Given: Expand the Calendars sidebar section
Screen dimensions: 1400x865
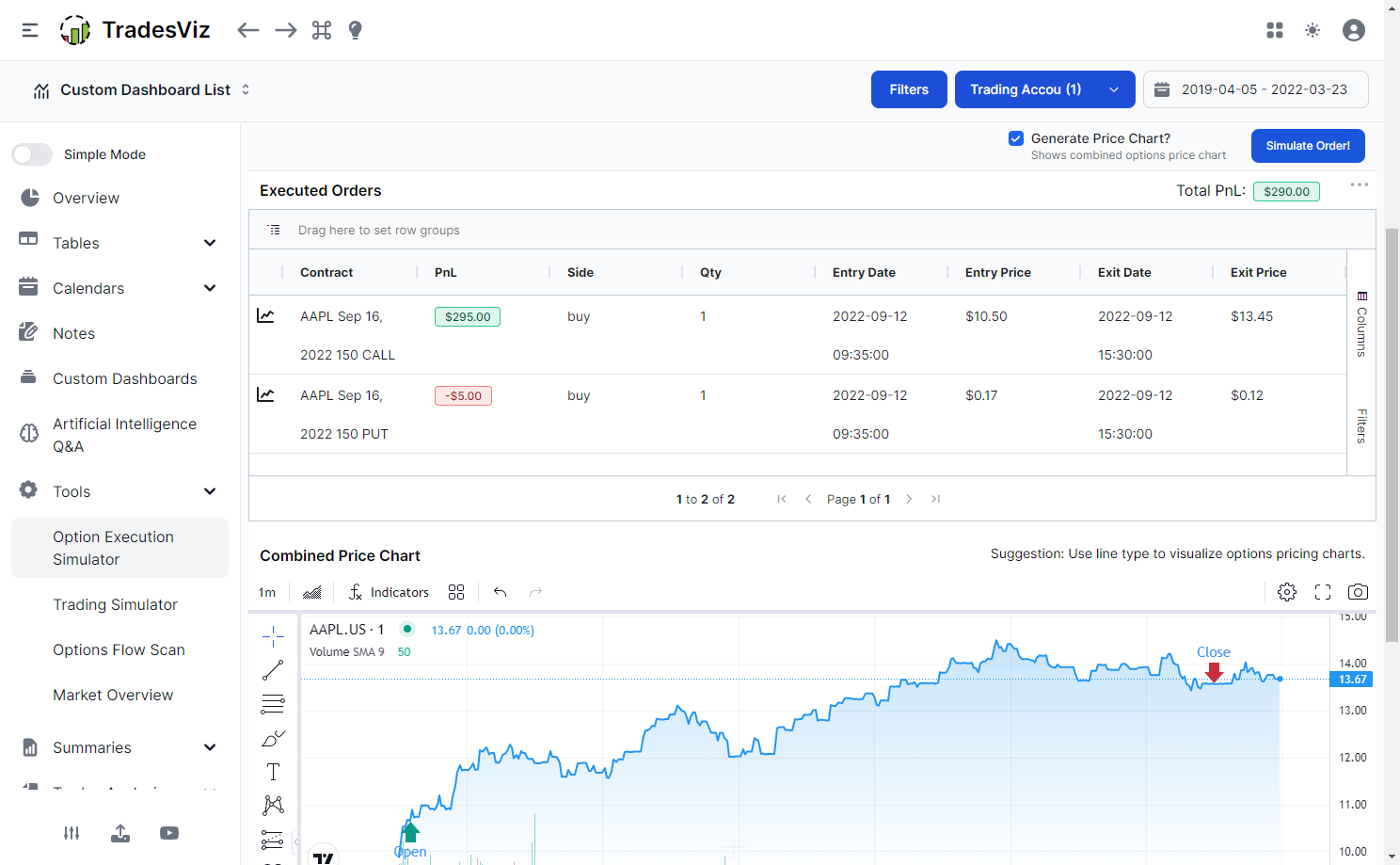Looking at the screenshot, I should point(209,287).
